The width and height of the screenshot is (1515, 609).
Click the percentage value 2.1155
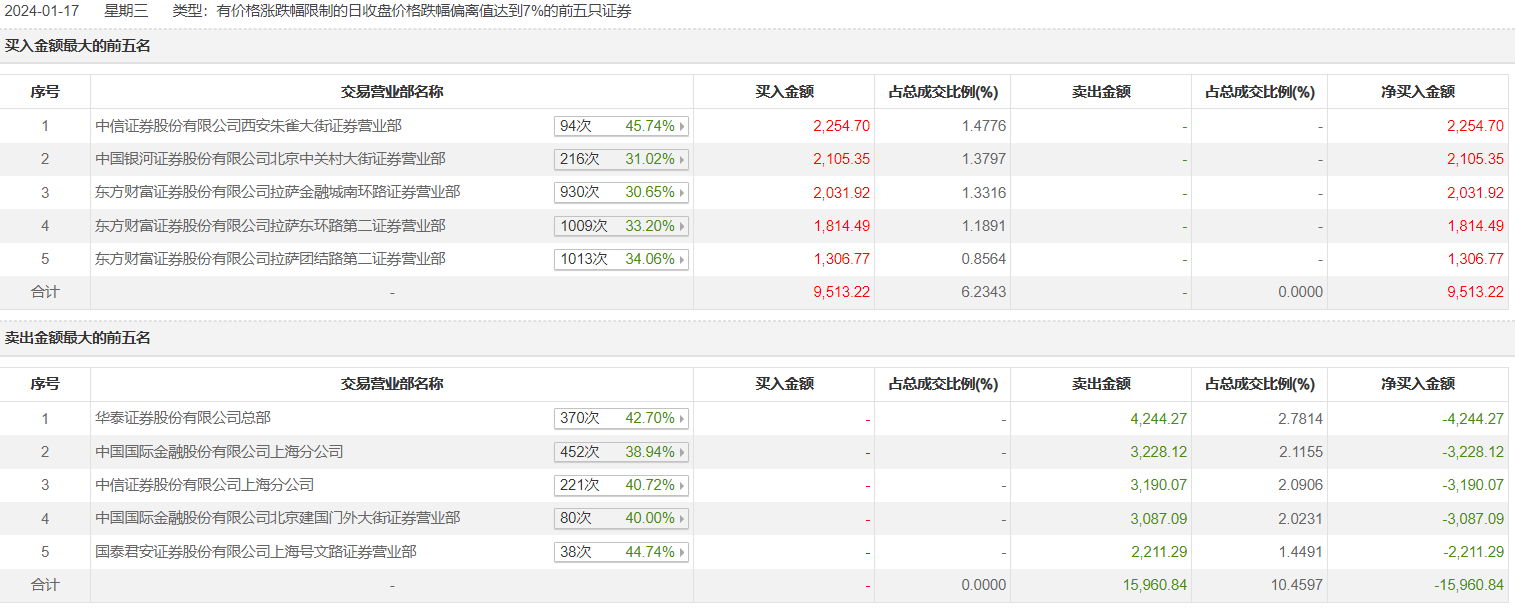tap(1300, 452)
